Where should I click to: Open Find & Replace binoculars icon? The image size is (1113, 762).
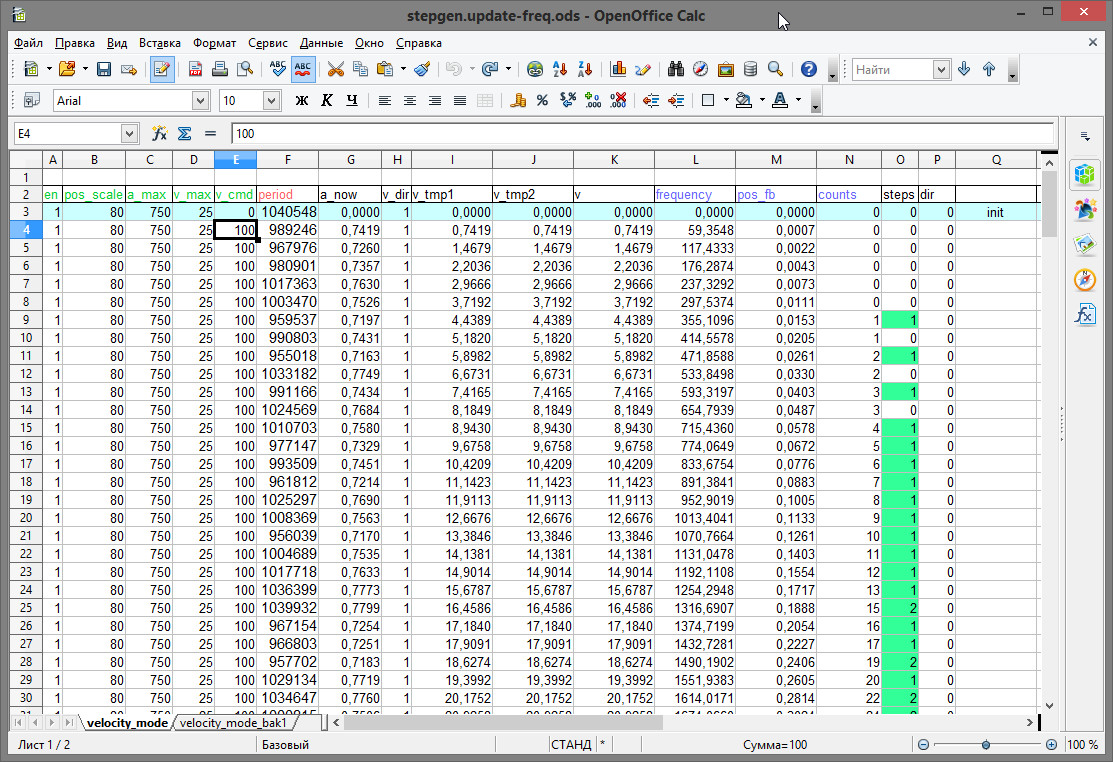click(x=675, y=69)
